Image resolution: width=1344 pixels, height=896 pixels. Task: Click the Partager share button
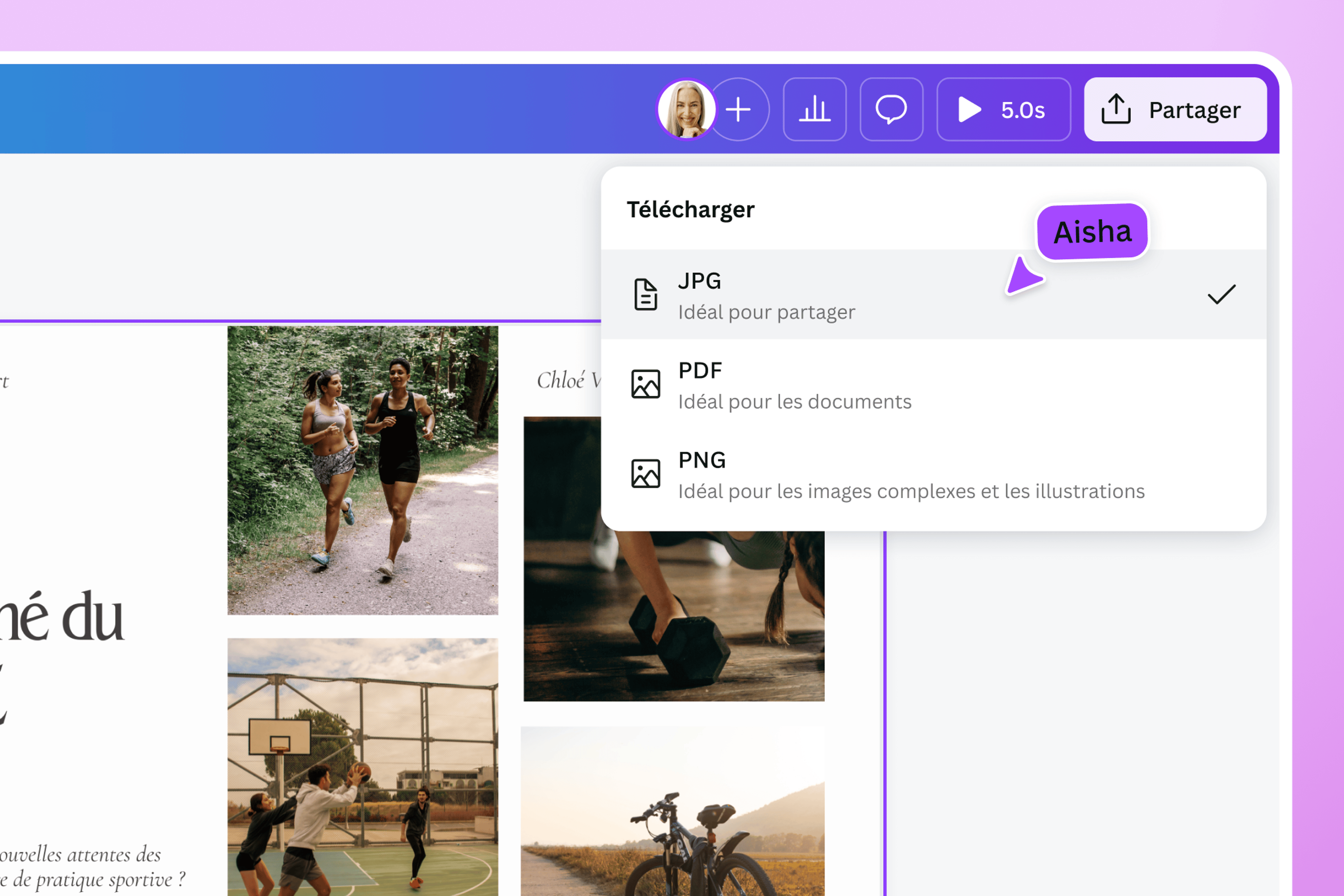pyautogui.click(x=1175, y=109)
